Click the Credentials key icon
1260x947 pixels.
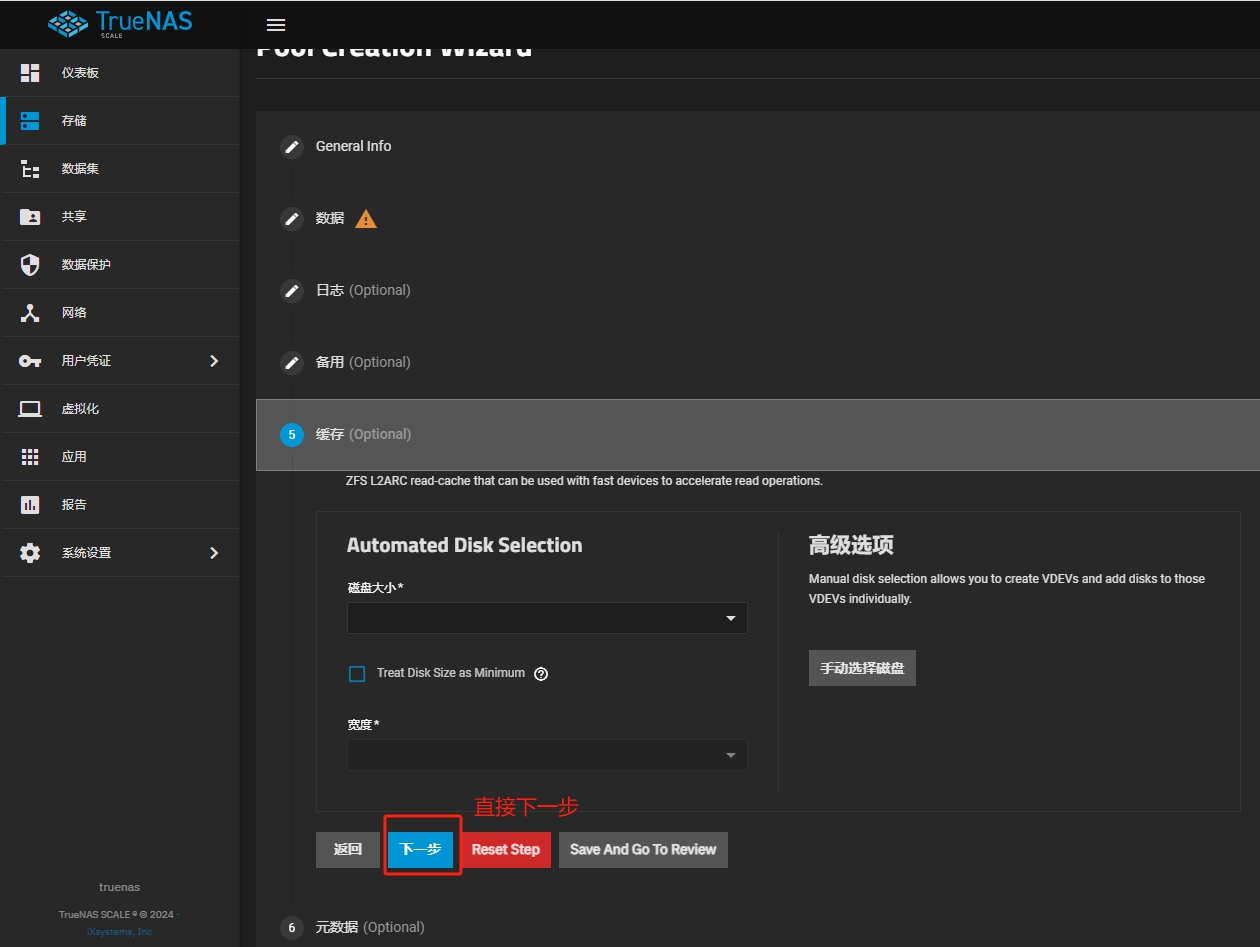30,361
